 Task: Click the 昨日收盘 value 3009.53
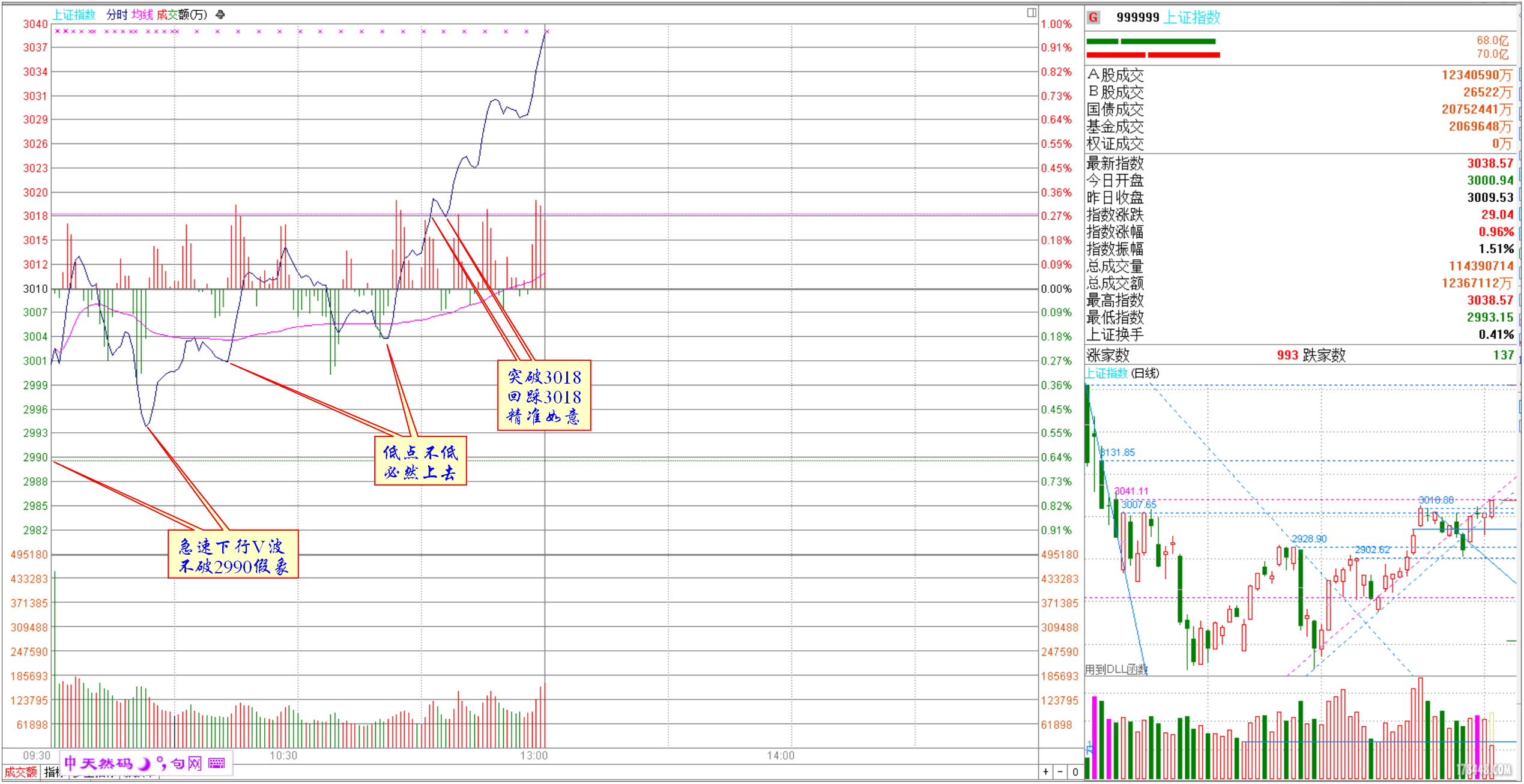1490,198
